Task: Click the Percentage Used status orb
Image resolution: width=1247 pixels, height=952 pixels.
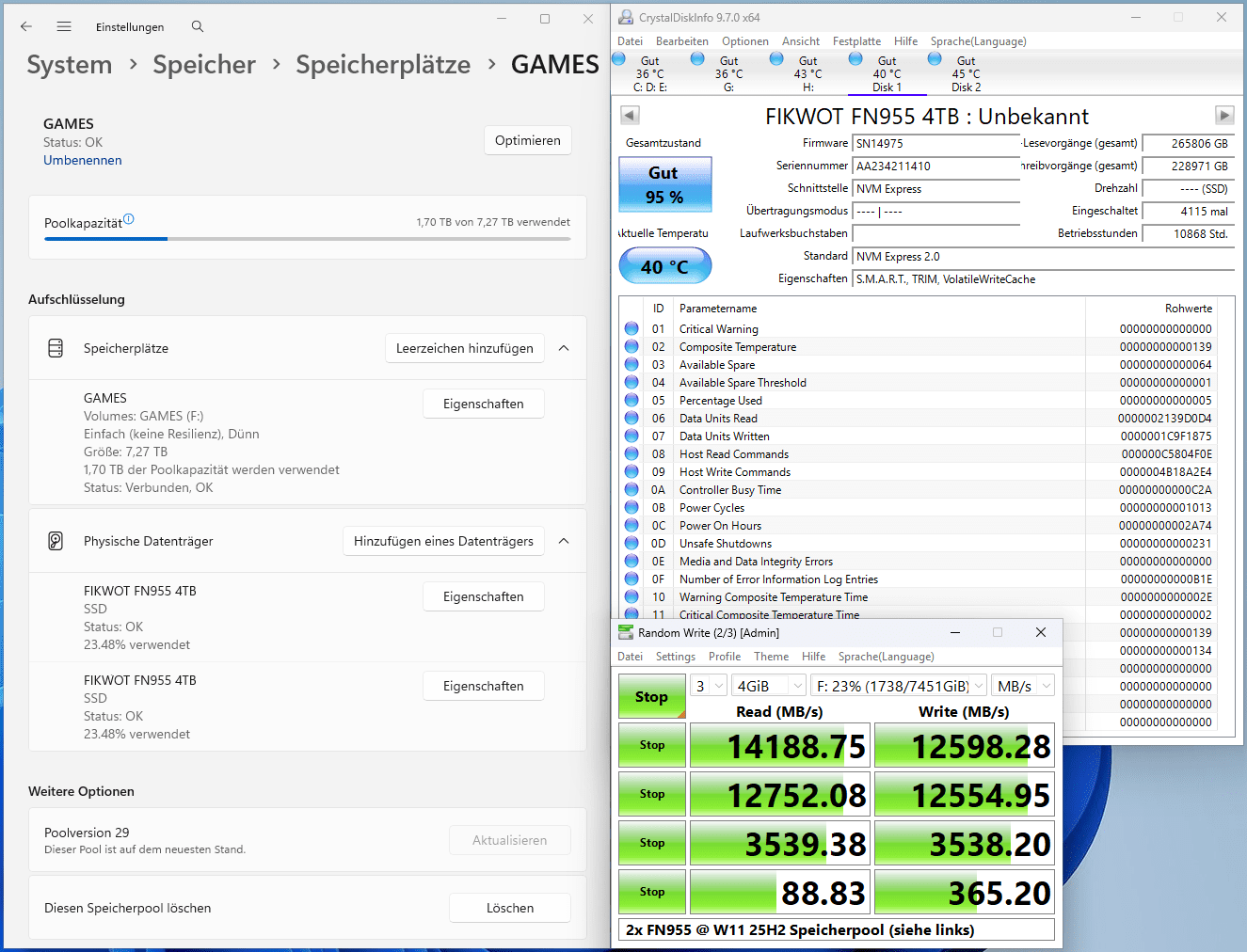Action: (631, 400)
